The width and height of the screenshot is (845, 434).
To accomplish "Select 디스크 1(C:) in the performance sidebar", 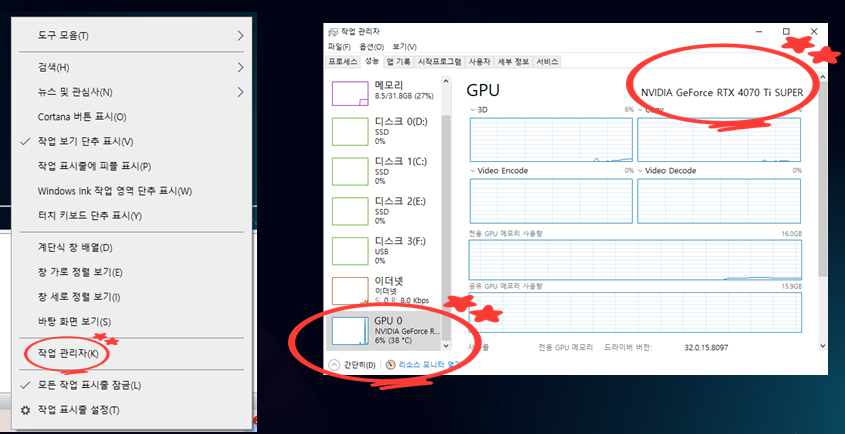I will pyautogui.click(x=384, y=171).
